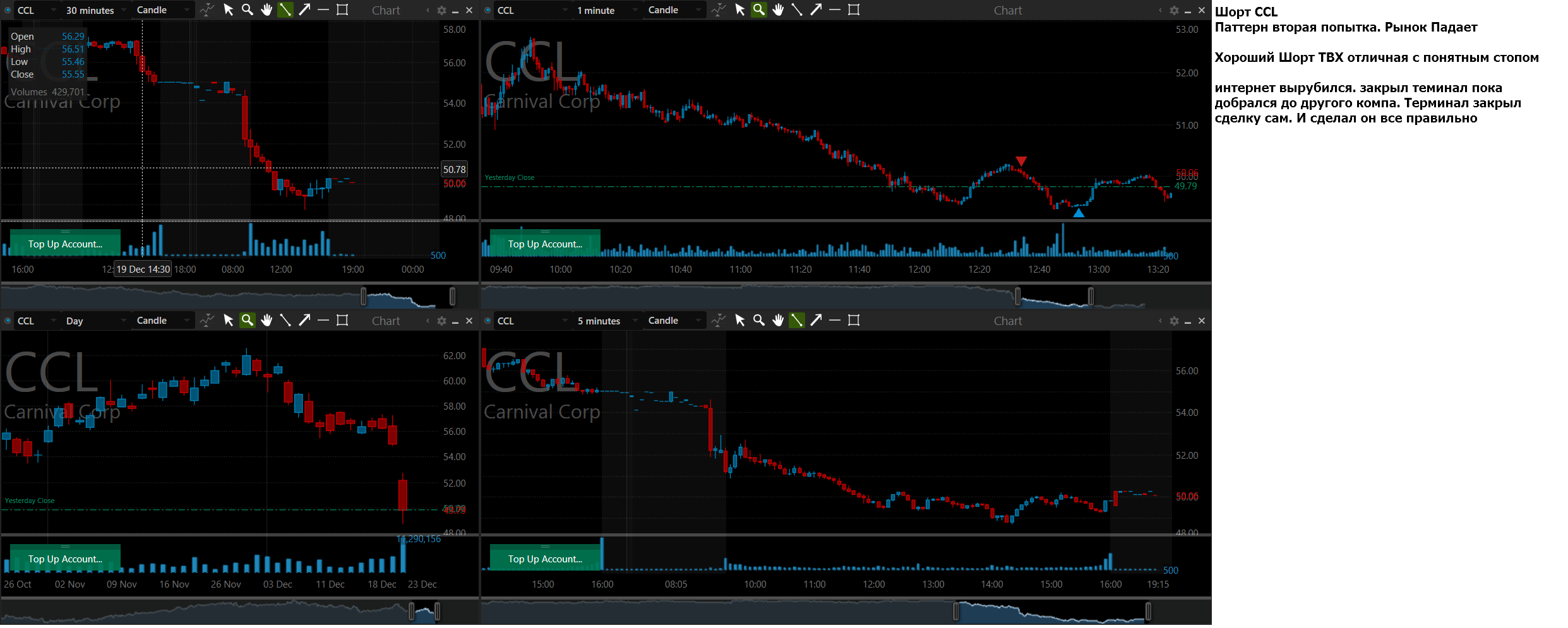Select trend line tool in Day chart
Viewport: 1568px width, 628px height.
point(285,321)
